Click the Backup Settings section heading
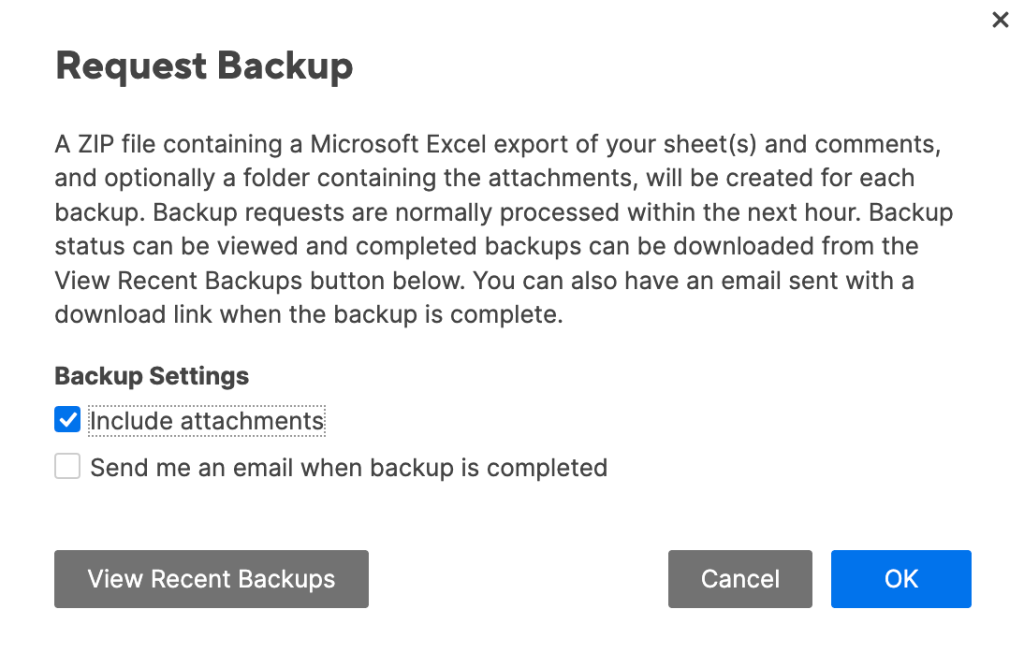Screen dimensions: 1024x653 coord(152,376)
